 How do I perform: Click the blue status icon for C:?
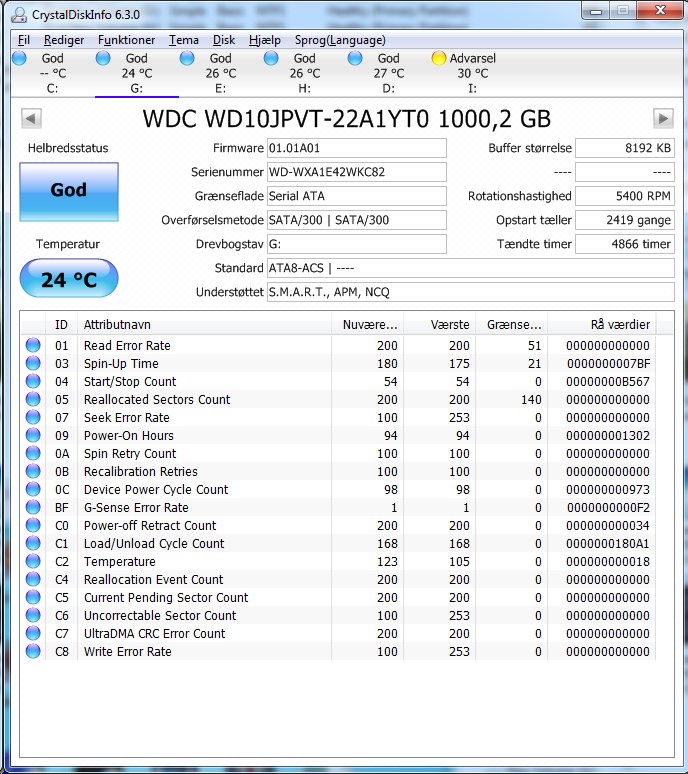pyautogui.click(x=19, y=58)
